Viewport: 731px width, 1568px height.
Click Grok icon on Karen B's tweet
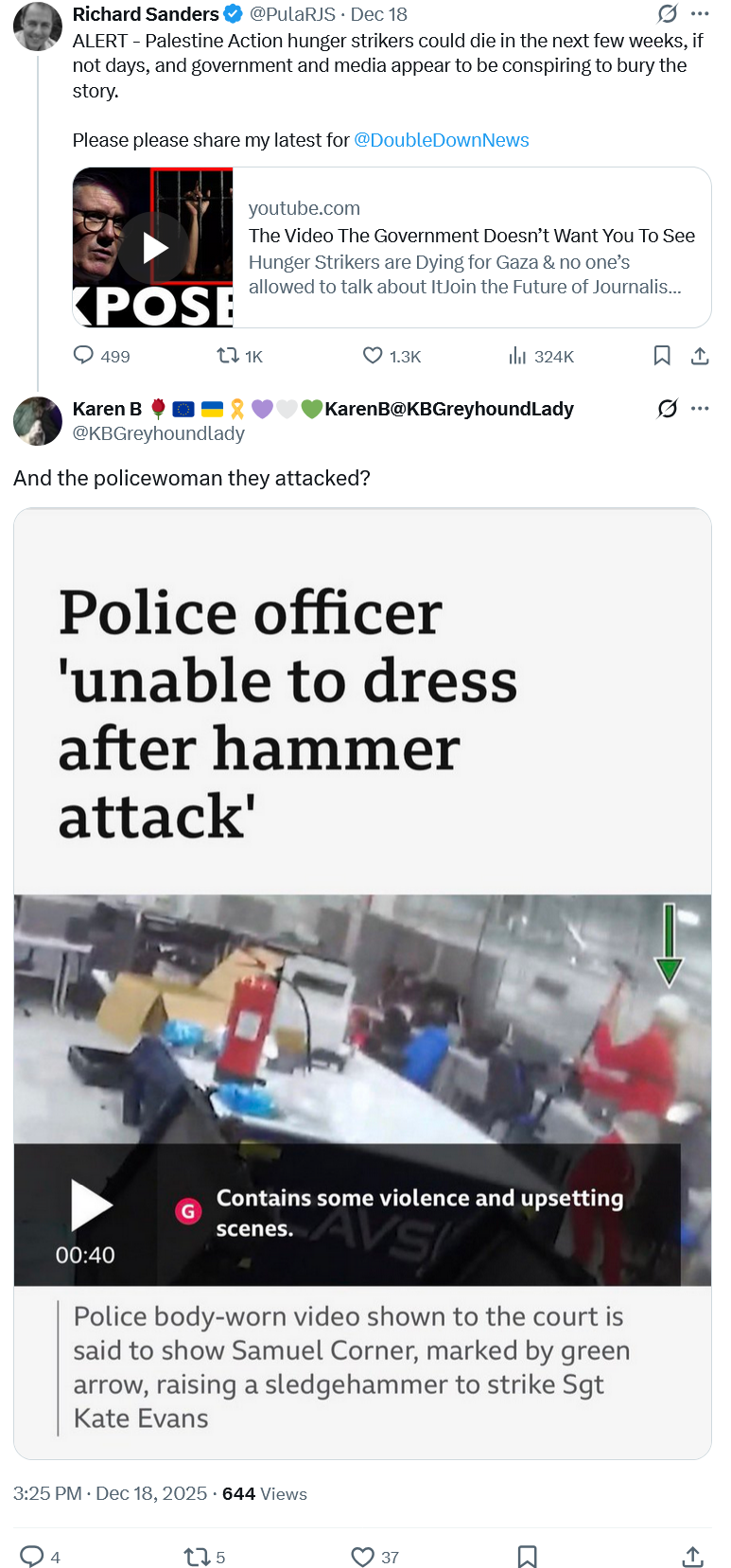pyautogui.click(x=668, y=408)
